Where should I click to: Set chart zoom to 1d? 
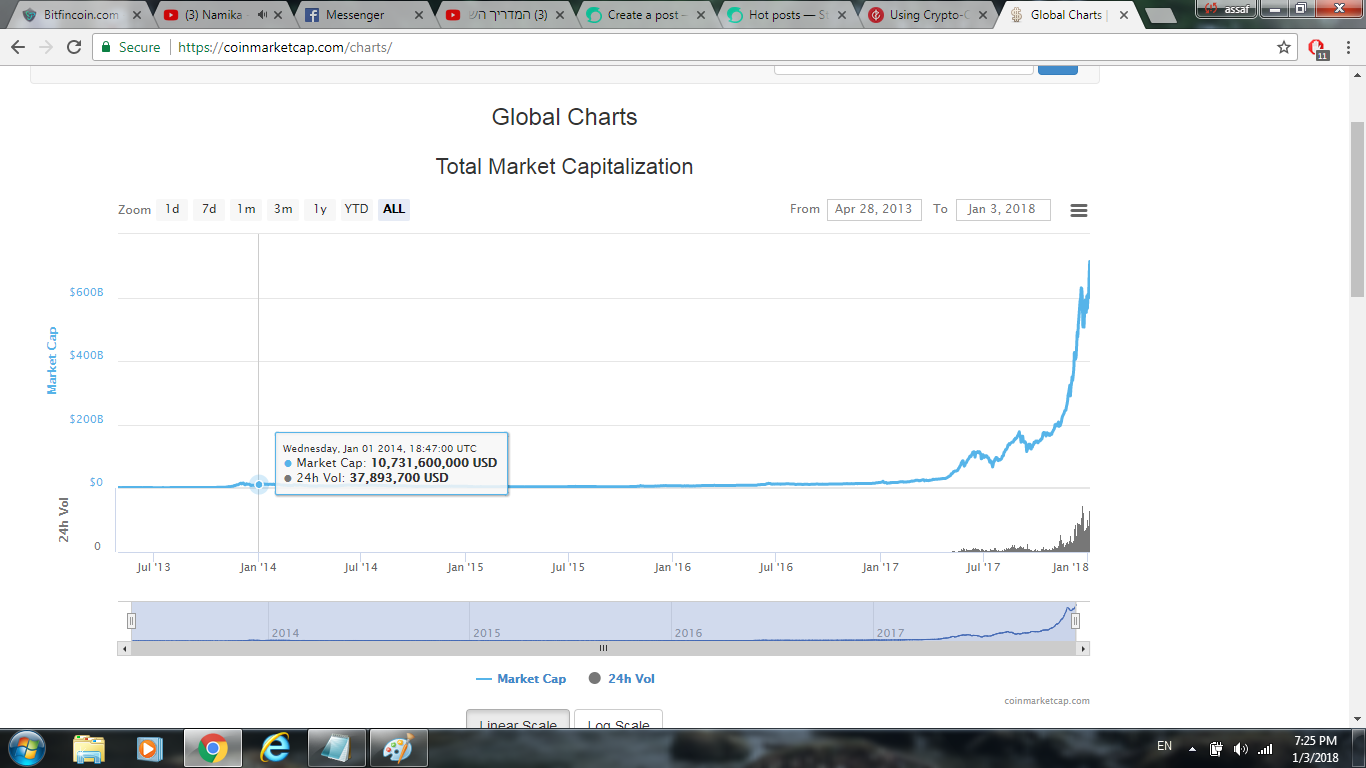click(x=172, y=209)
